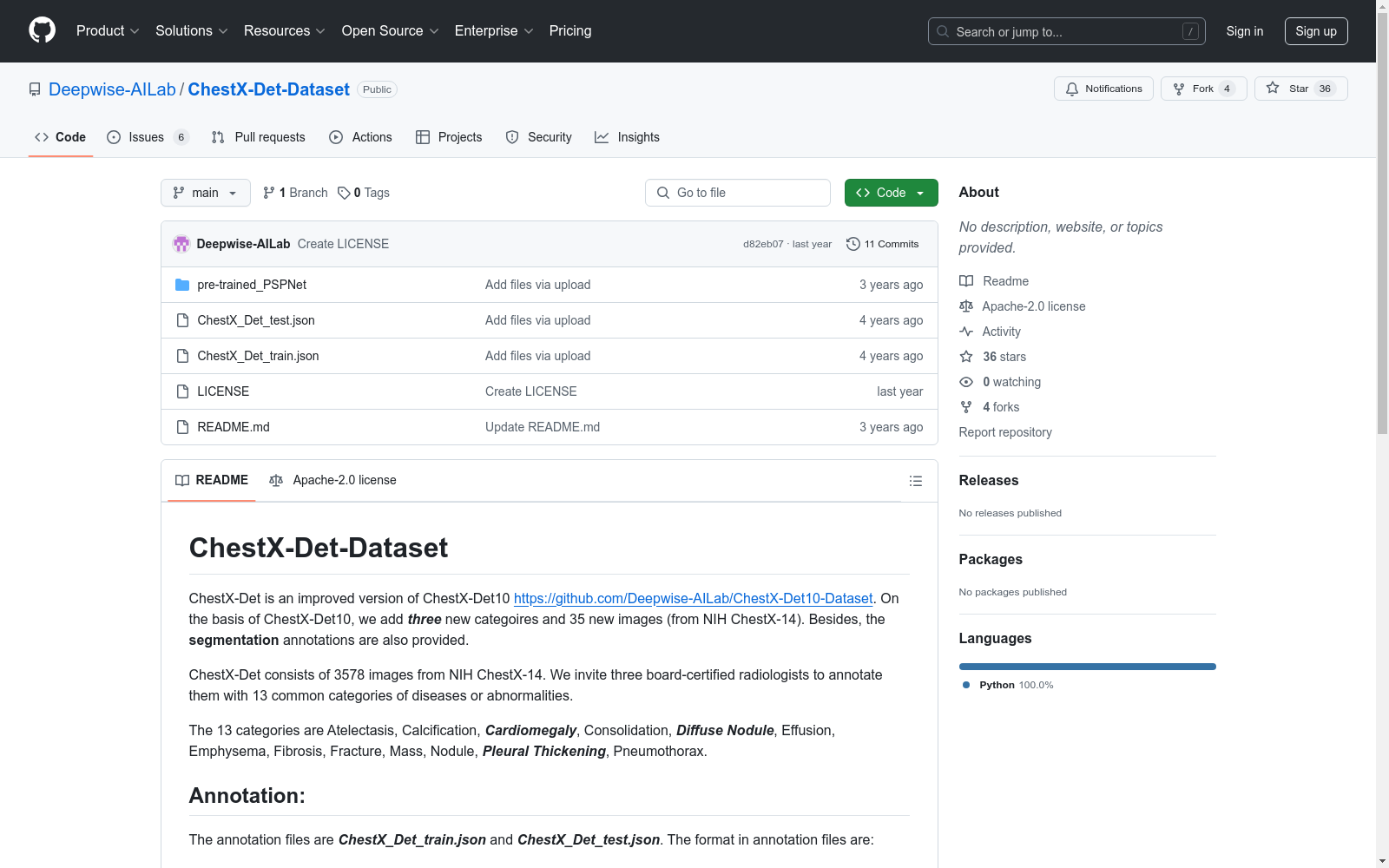Click the Deepwise-AILab avatar in commit row
This screenshot has width=1389, height=868.
pyautogui.click(x=181, y=244)
